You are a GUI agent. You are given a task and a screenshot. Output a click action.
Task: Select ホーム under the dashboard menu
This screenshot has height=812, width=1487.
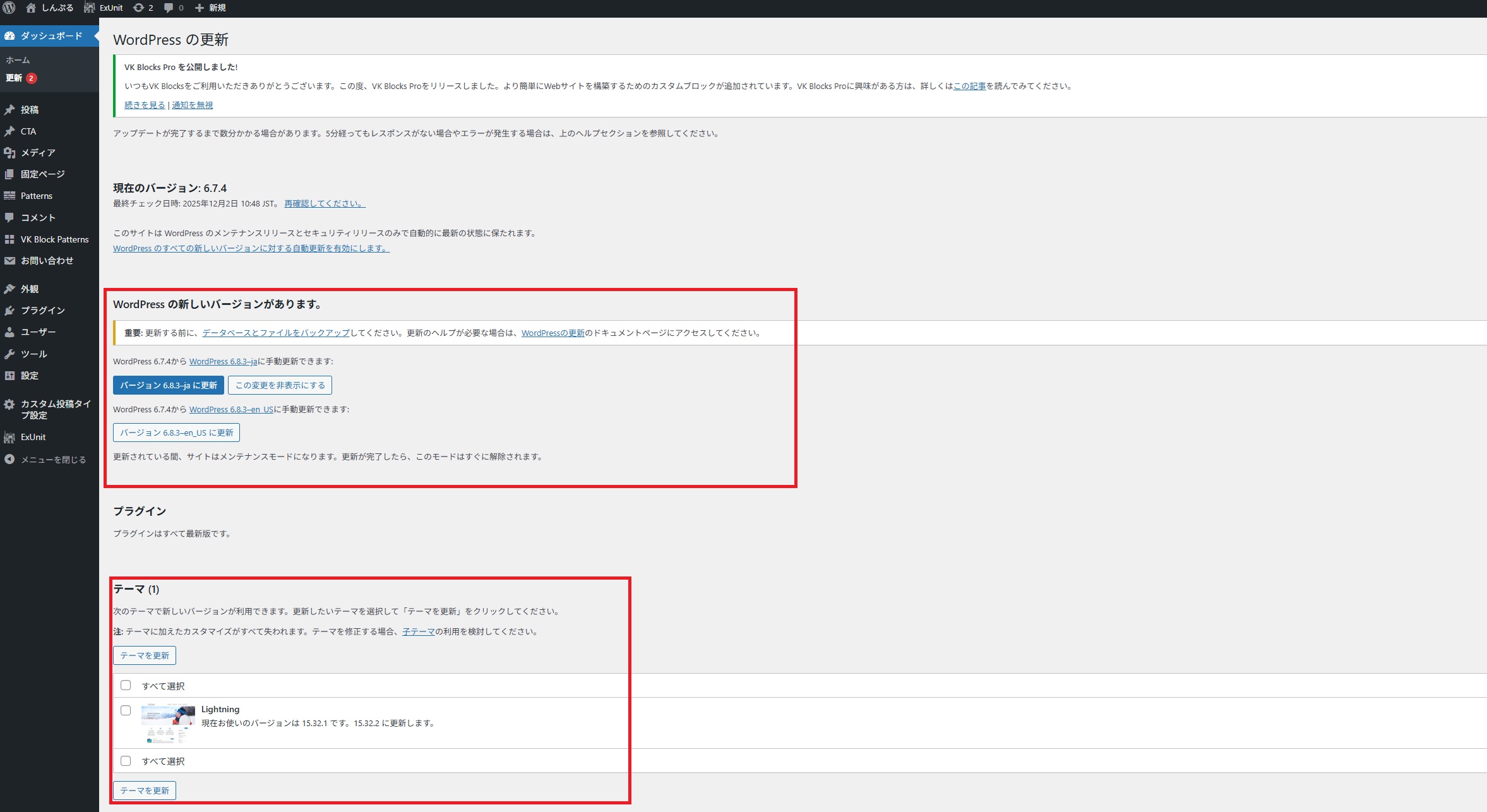[18, 60]
